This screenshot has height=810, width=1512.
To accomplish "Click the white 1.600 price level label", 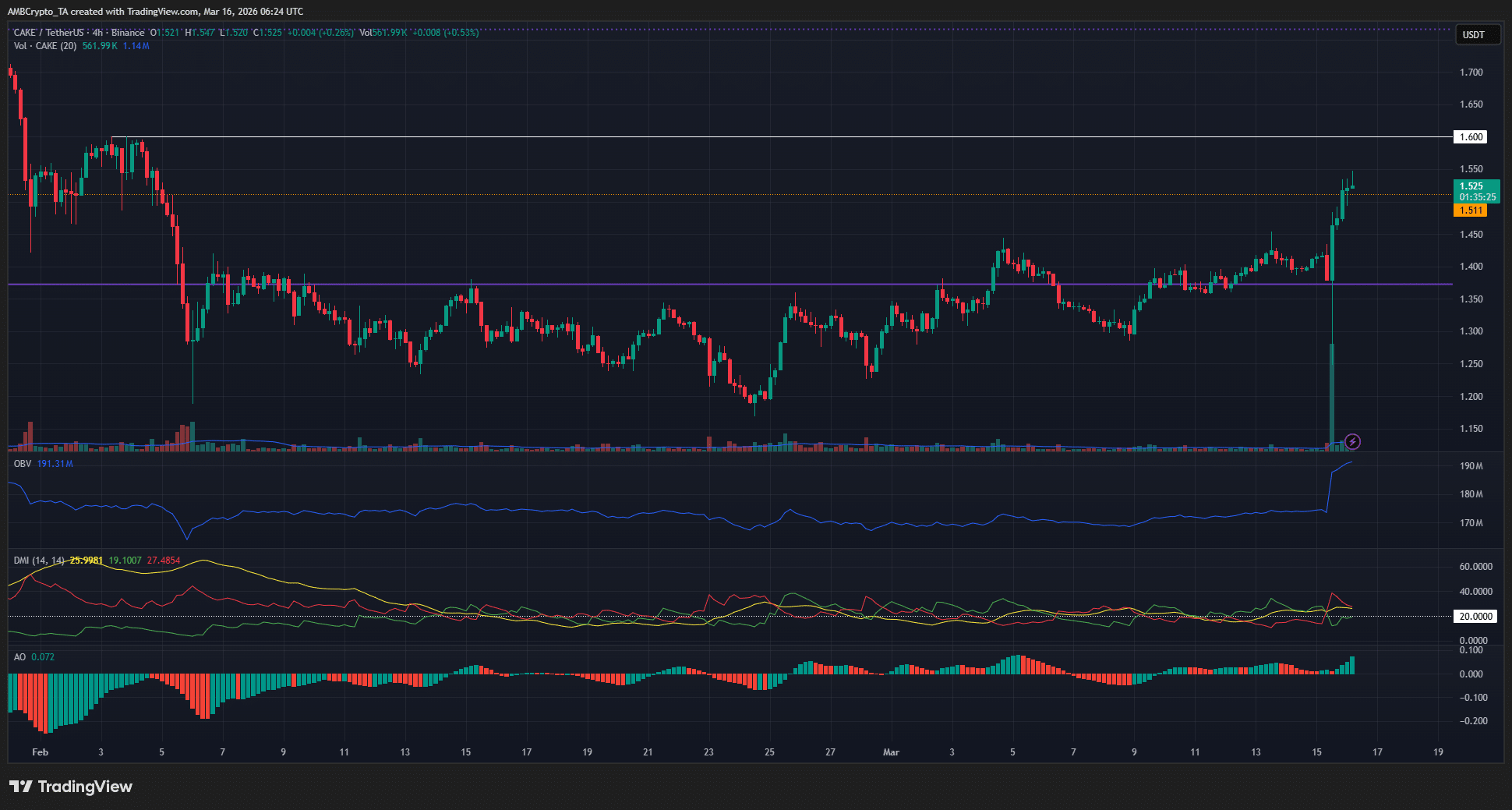I will (x=1471, y=137).
